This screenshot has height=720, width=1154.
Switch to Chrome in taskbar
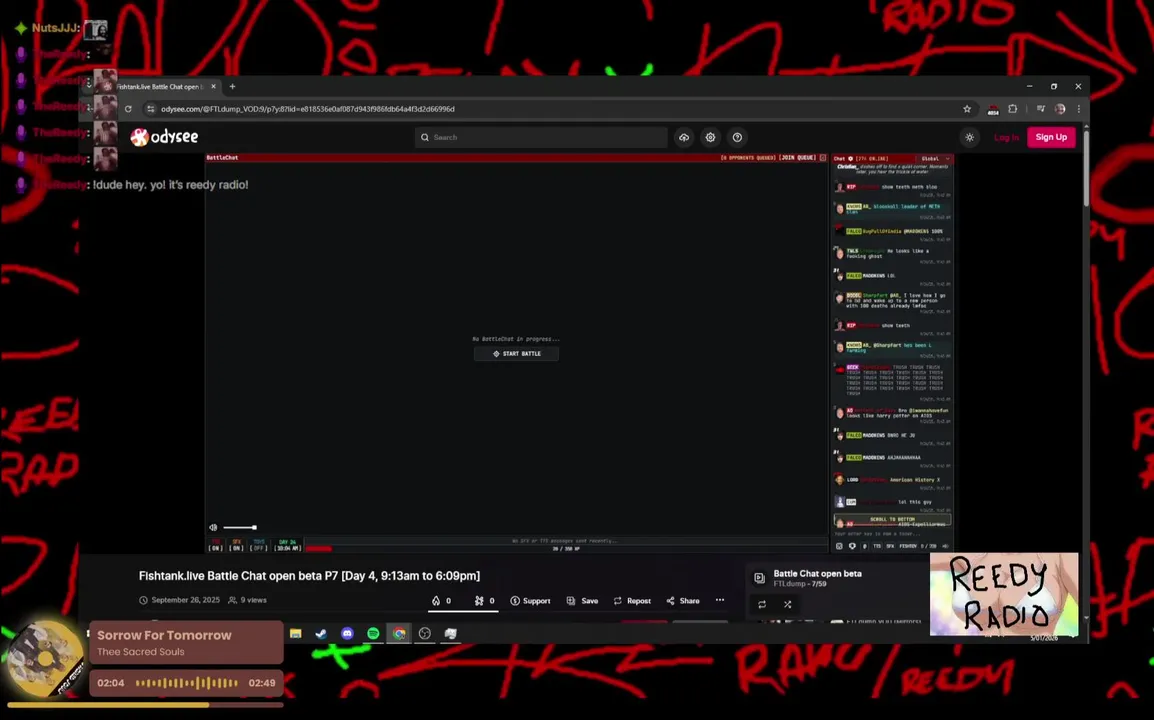click(399, 633)
